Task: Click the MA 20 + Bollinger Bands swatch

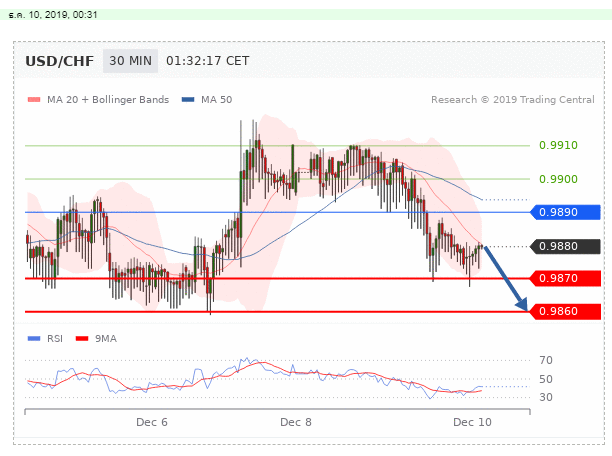Action: pos(34,100)
